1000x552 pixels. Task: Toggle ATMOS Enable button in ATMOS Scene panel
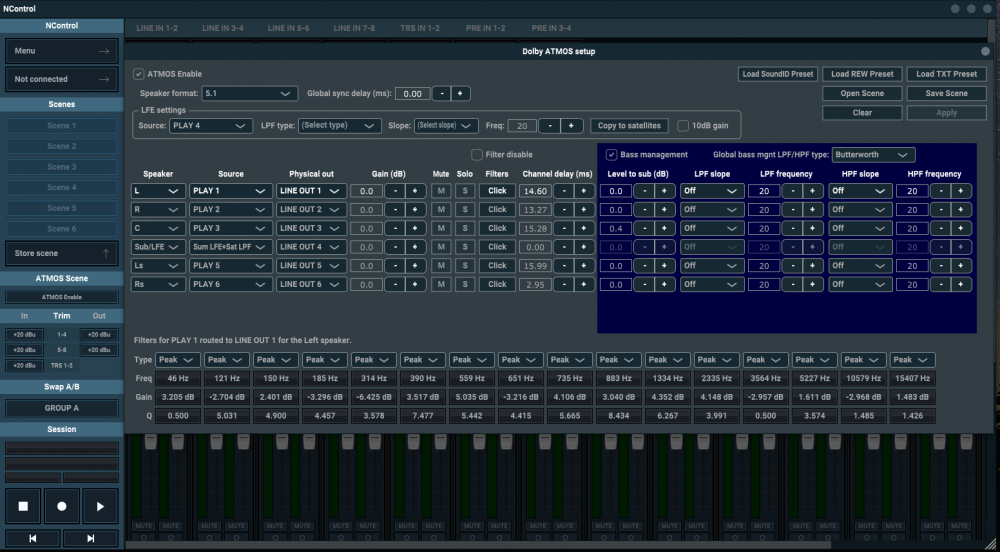(62, 297)
